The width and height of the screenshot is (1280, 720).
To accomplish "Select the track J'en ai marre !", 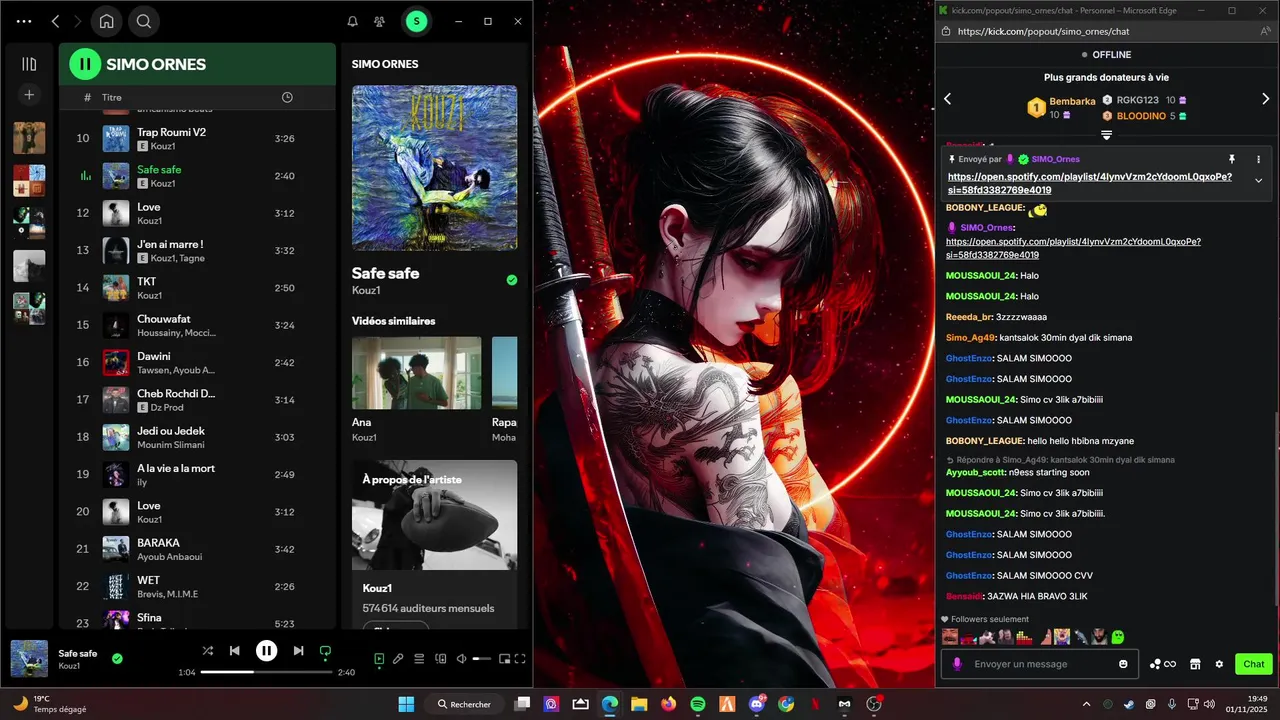I will 197,250.
